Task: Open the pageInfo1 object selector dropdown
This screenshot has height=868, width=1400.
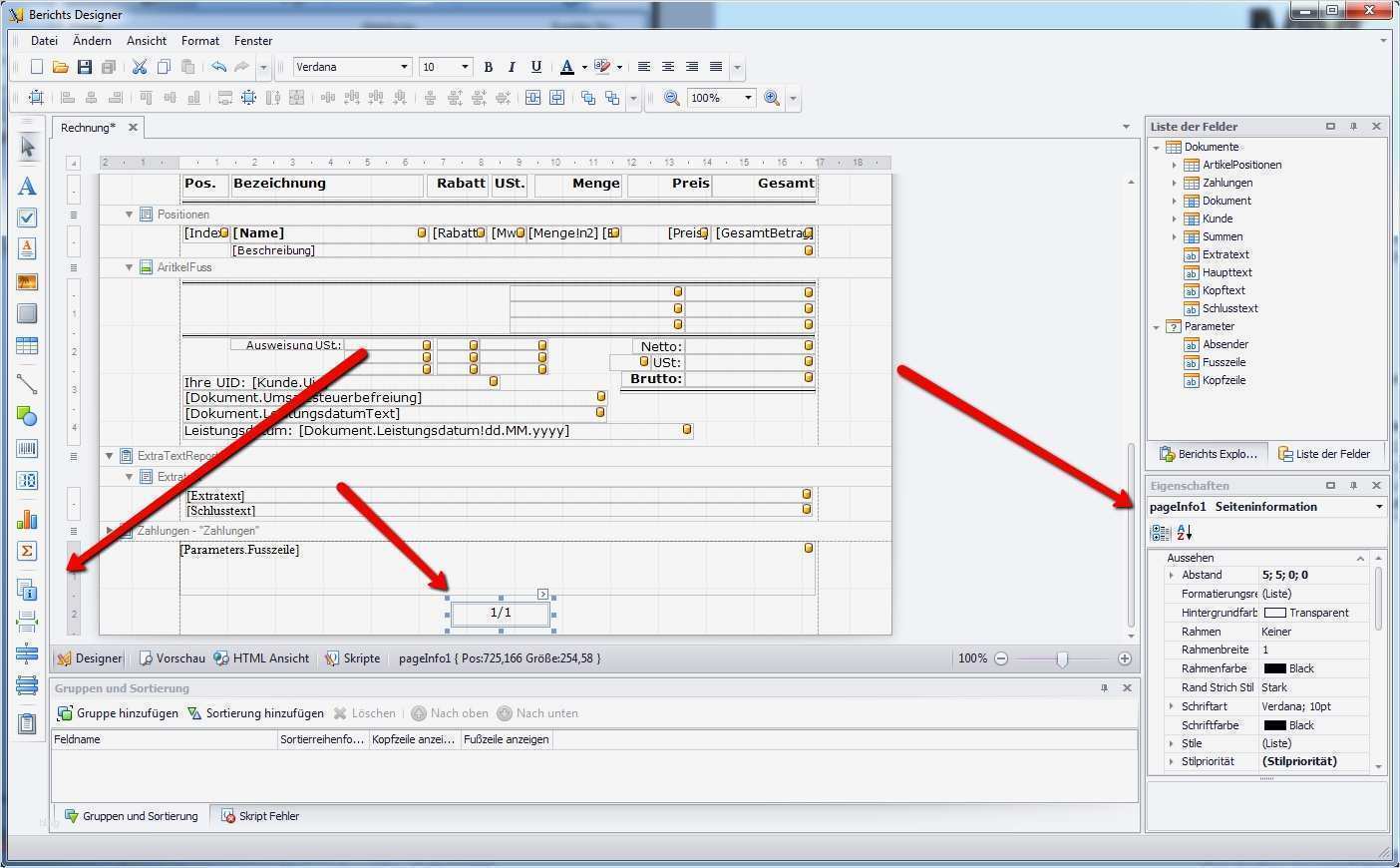Action: (x=1379, y=507)
